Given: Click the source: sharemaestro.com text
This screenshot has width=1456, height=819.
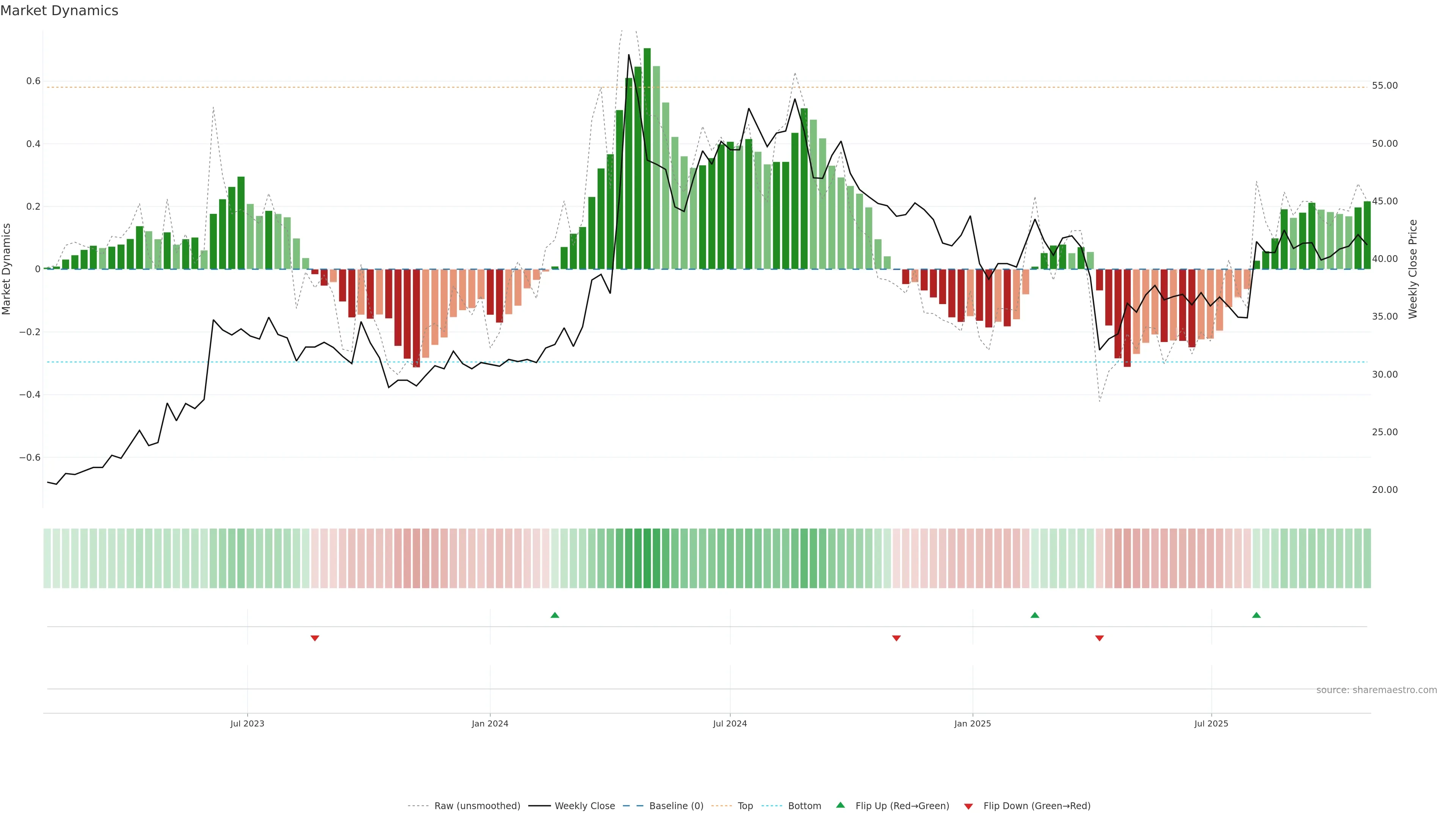Looking at the screenshot, I should coord(1376,690).
